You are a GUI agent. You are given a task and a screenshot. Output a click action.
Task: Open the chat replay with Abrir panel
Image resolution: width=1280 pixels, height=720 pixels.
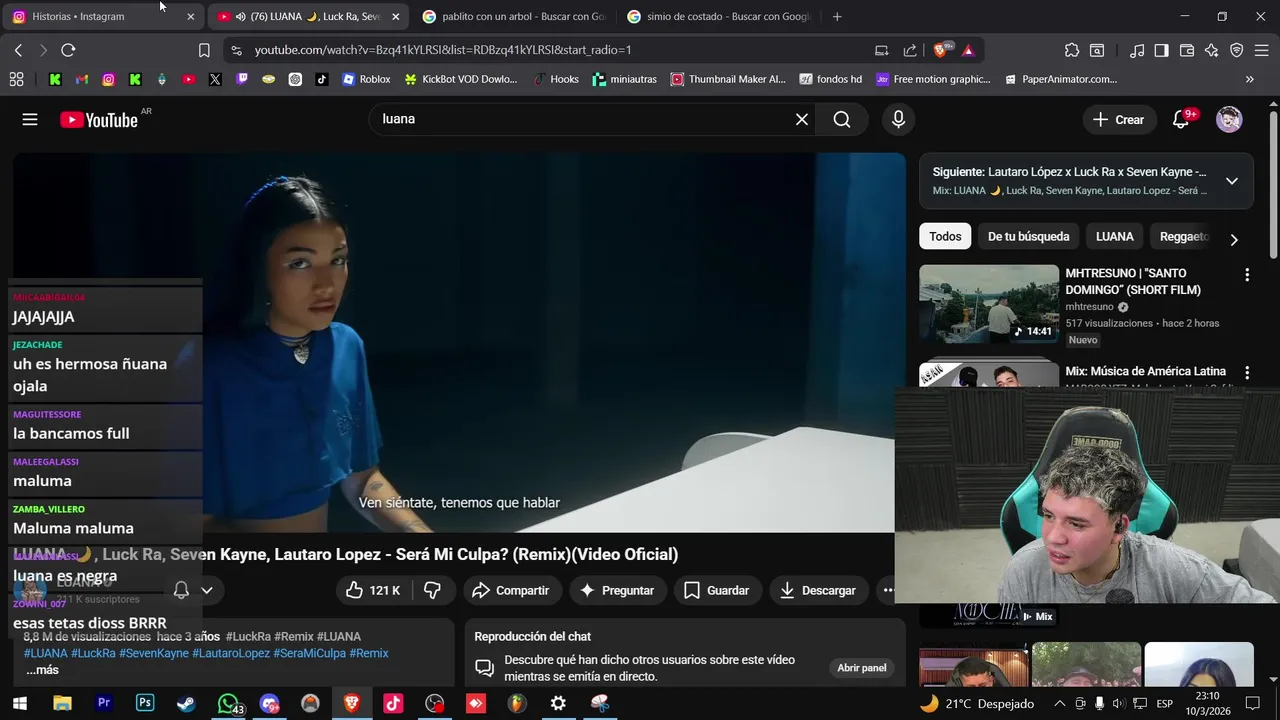861,668
